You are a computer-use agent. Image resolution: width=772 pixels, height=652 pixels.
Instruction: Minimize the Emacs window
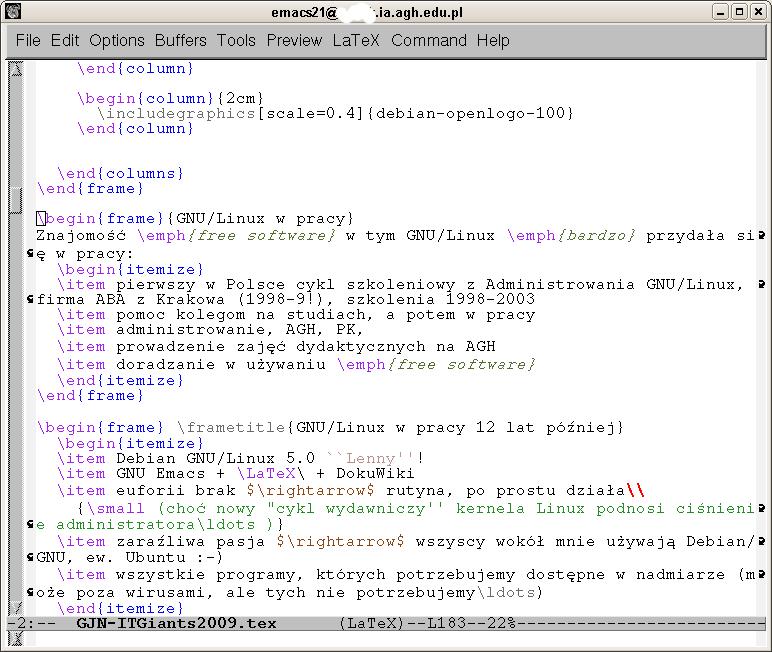(720, 11)
